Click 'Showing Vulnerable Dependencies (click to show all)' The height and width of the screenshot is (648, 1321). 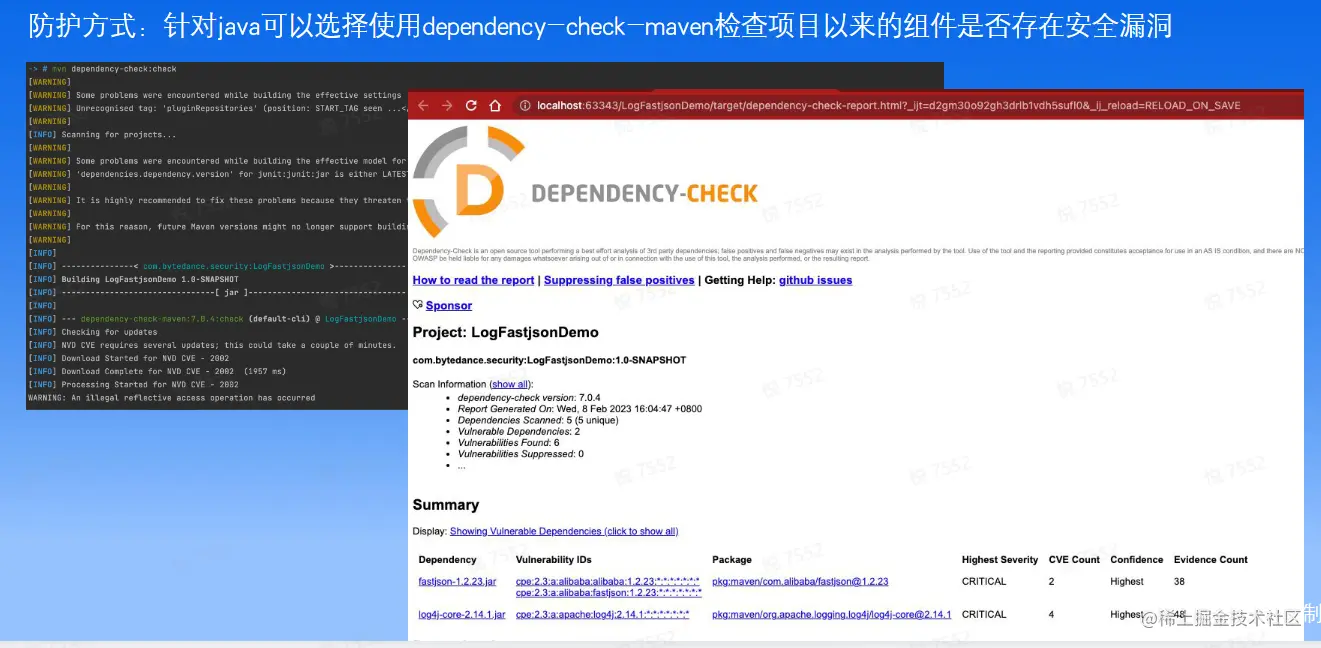pos(564,531)
